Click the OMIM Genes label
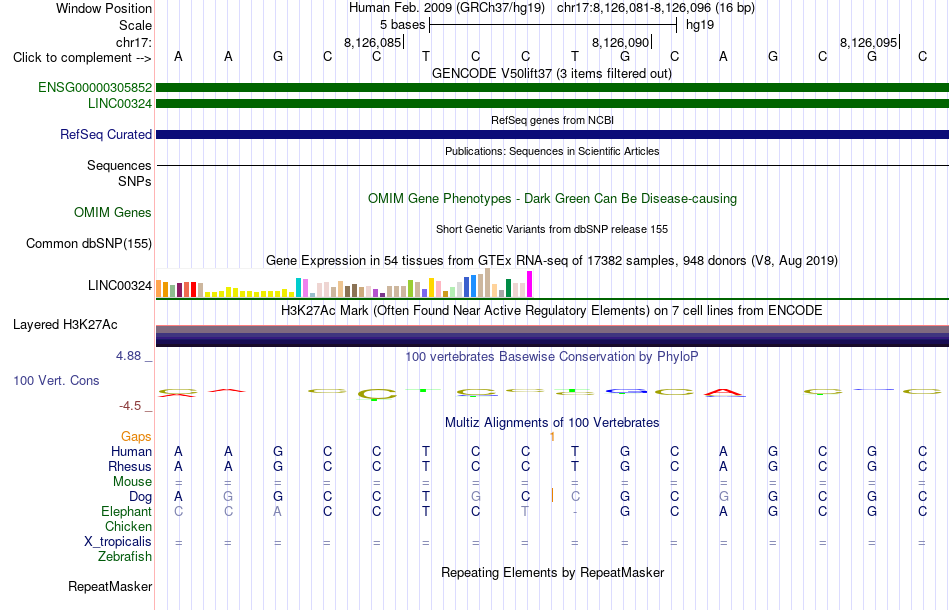The image size is (950, 610). [x=113, y=213]
